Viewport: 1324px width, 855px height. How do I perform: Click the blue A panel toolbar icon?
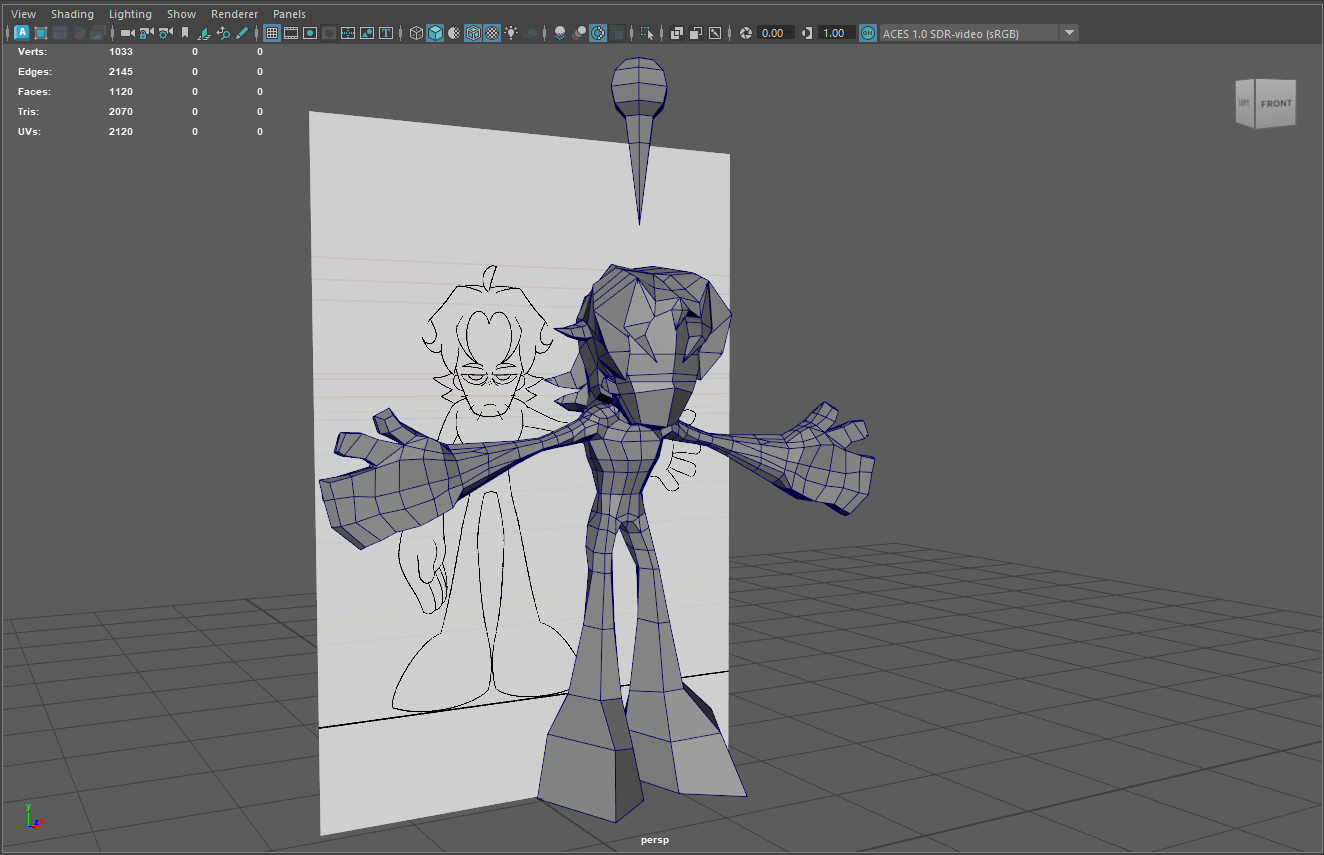pos(22,33)
